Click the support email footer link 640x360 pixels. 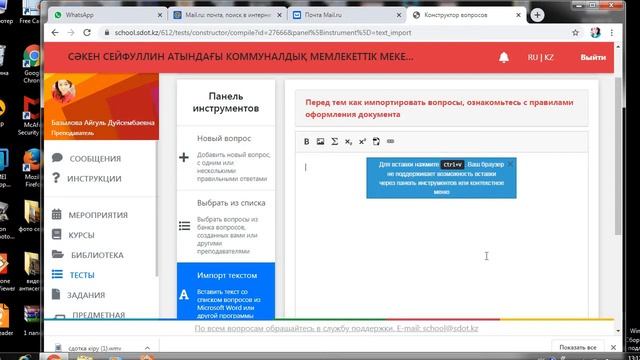(x=336, y=328)
